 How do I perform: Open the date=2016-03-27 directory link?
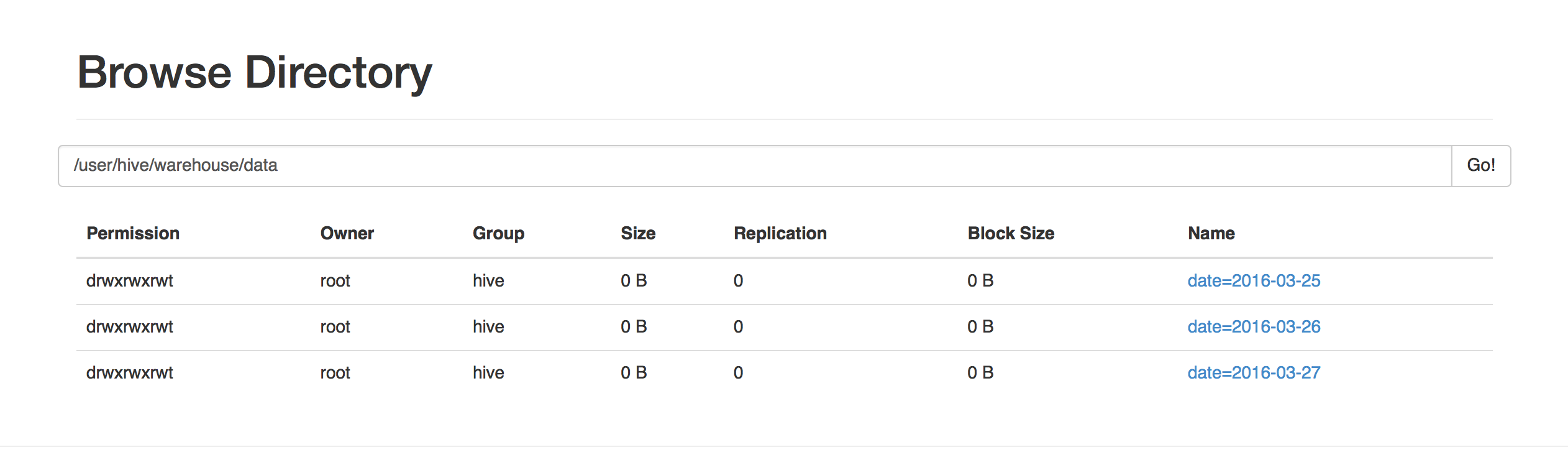pos(1254,373)
